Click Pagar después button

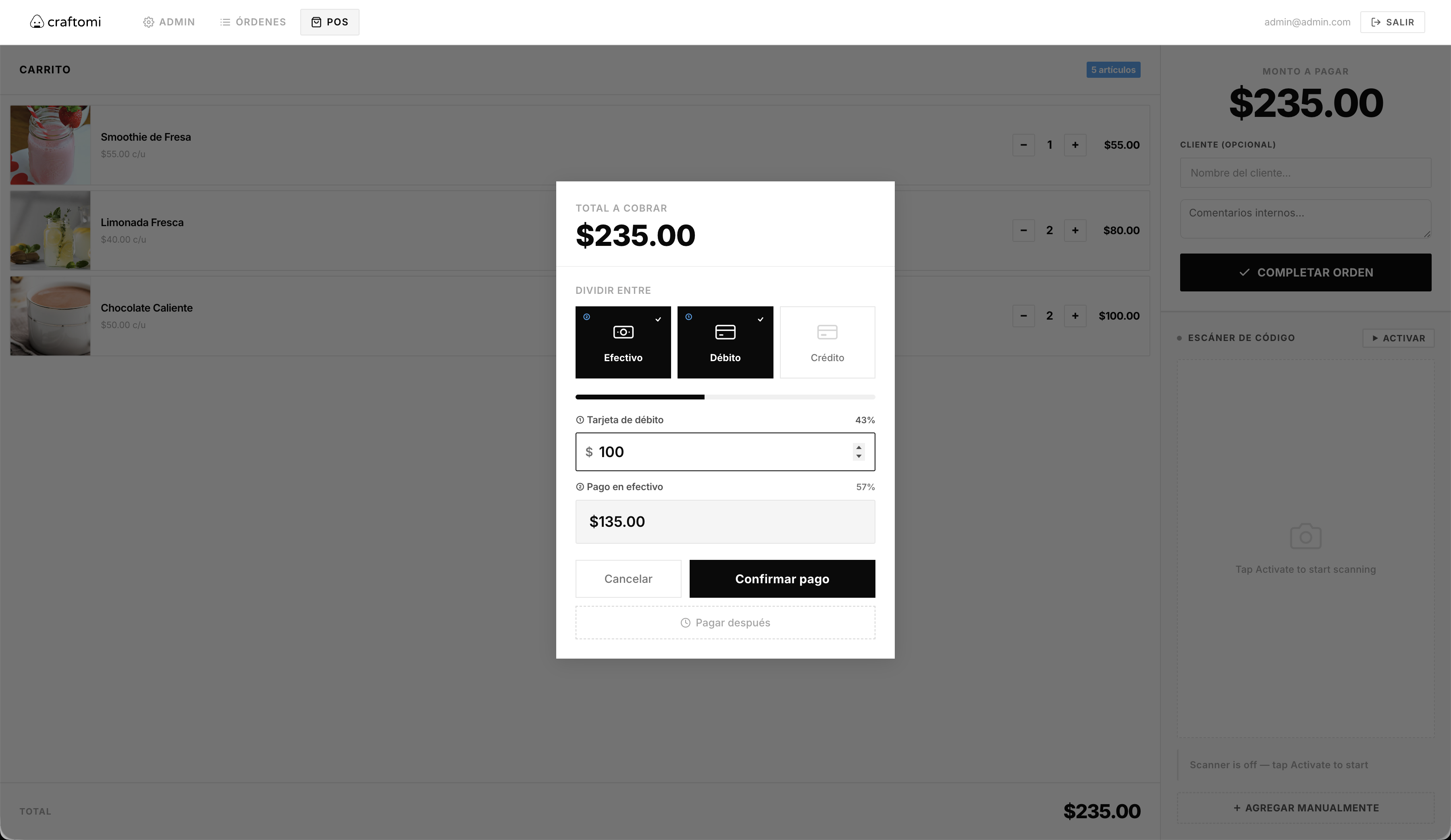tap(725, 622)
